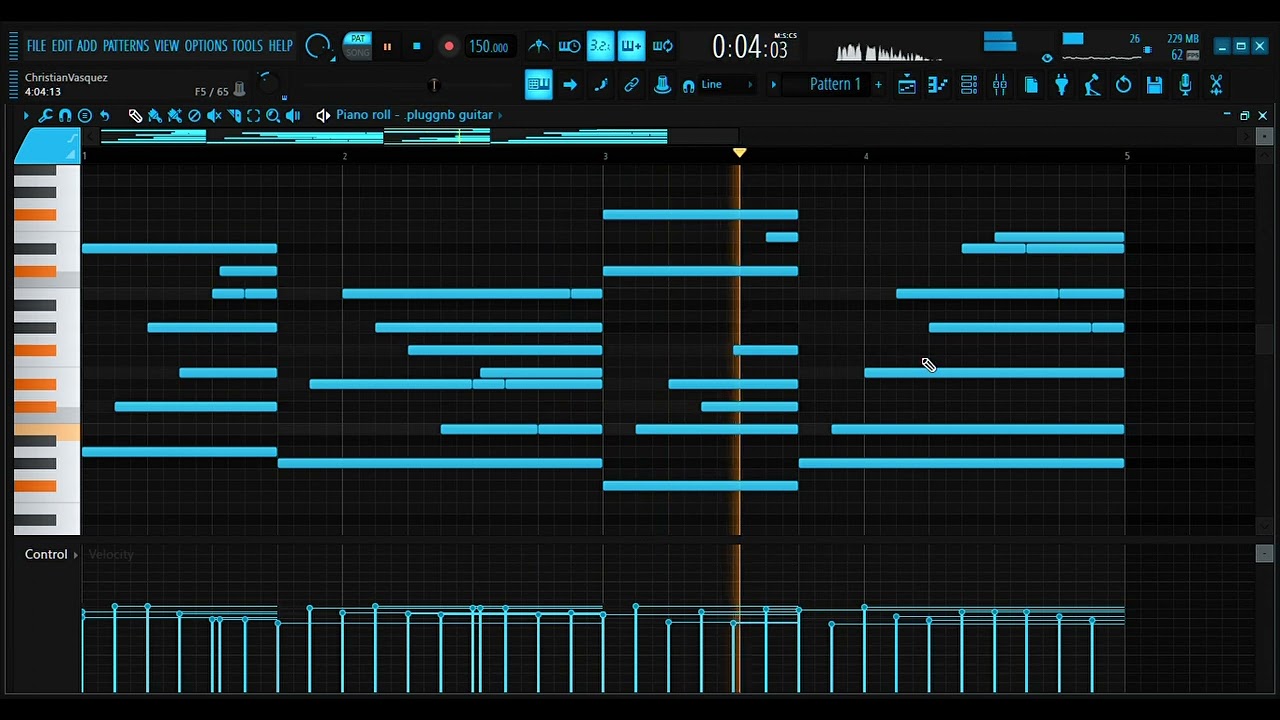Open audio recording microphone icon

pos(1186,85)
